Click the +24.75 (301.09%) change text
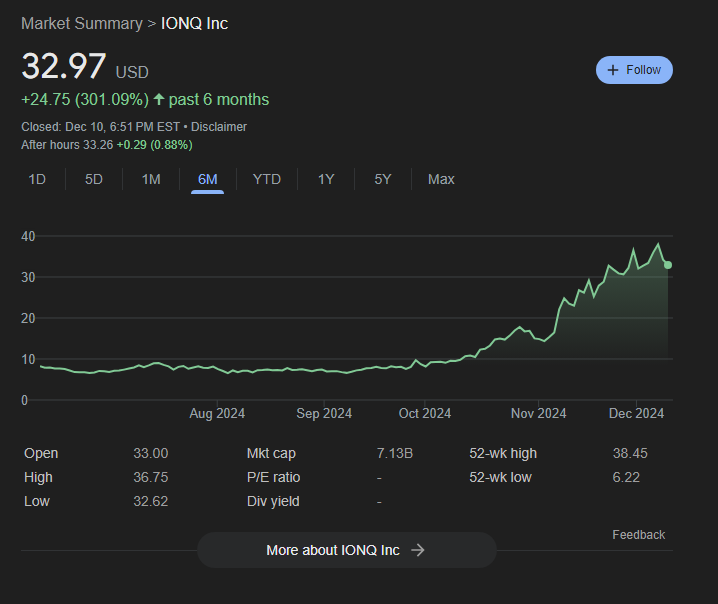 85,99
